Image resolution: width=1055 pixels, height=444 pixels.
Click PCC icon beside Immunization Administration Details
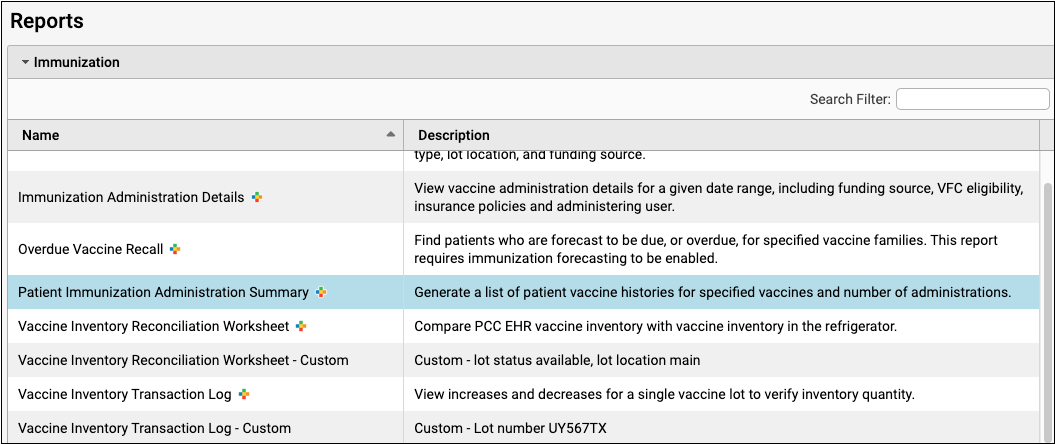(257, 197)
